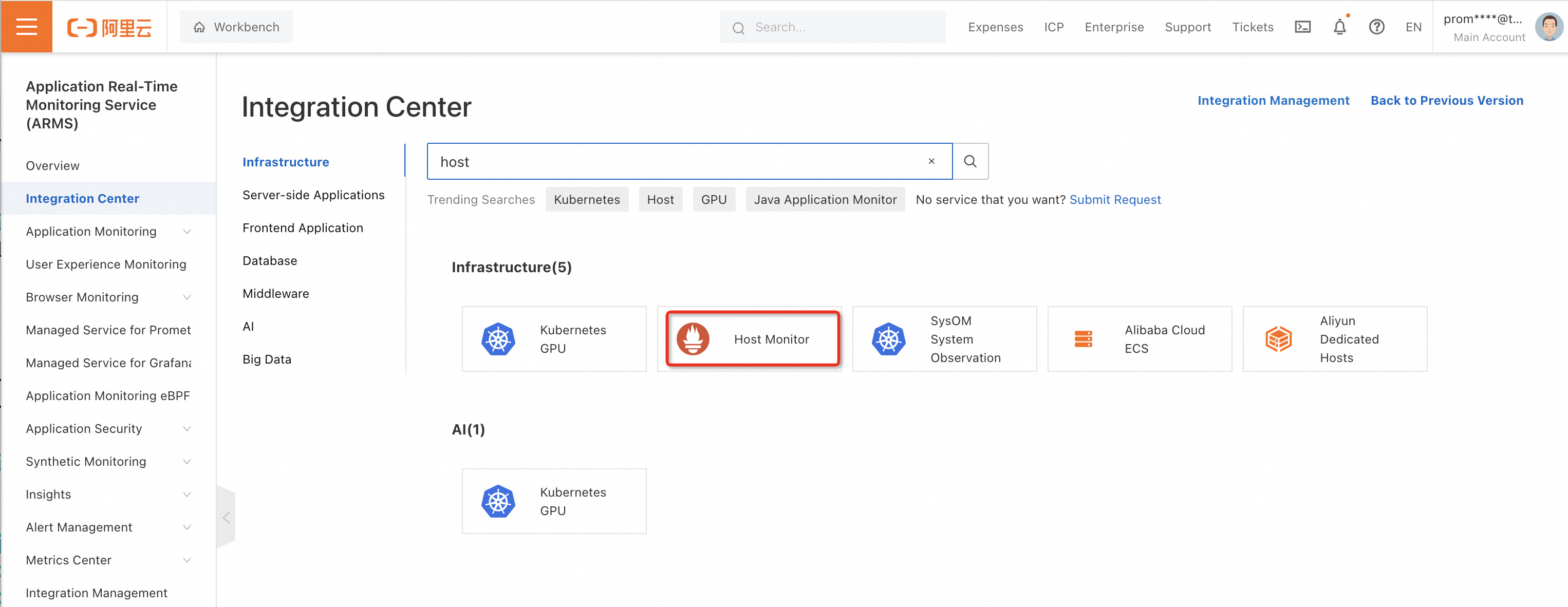The image size is (1568, 607).
Task: Run the search with the magnifier button
Action: coord(970,161)
